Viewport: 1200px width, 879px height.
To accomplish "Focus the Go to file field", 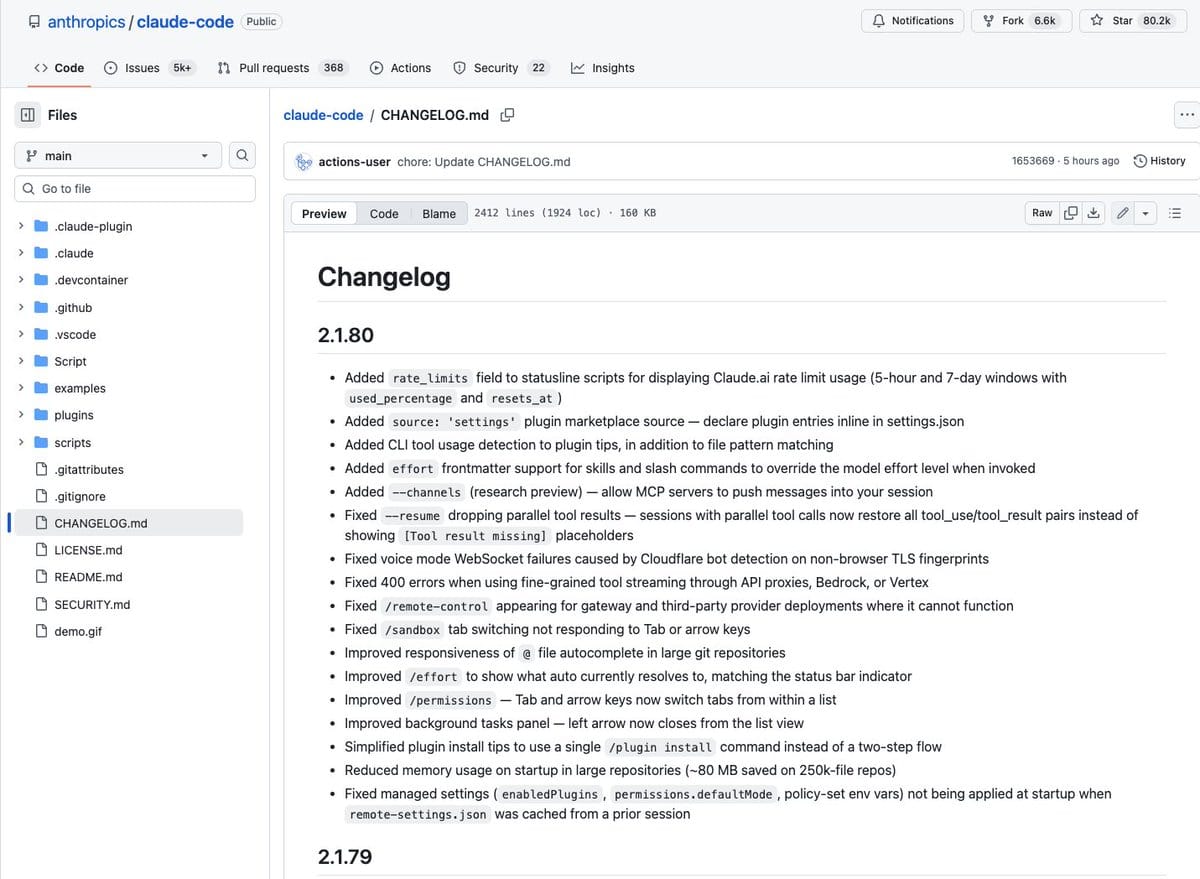I will 135,189.
